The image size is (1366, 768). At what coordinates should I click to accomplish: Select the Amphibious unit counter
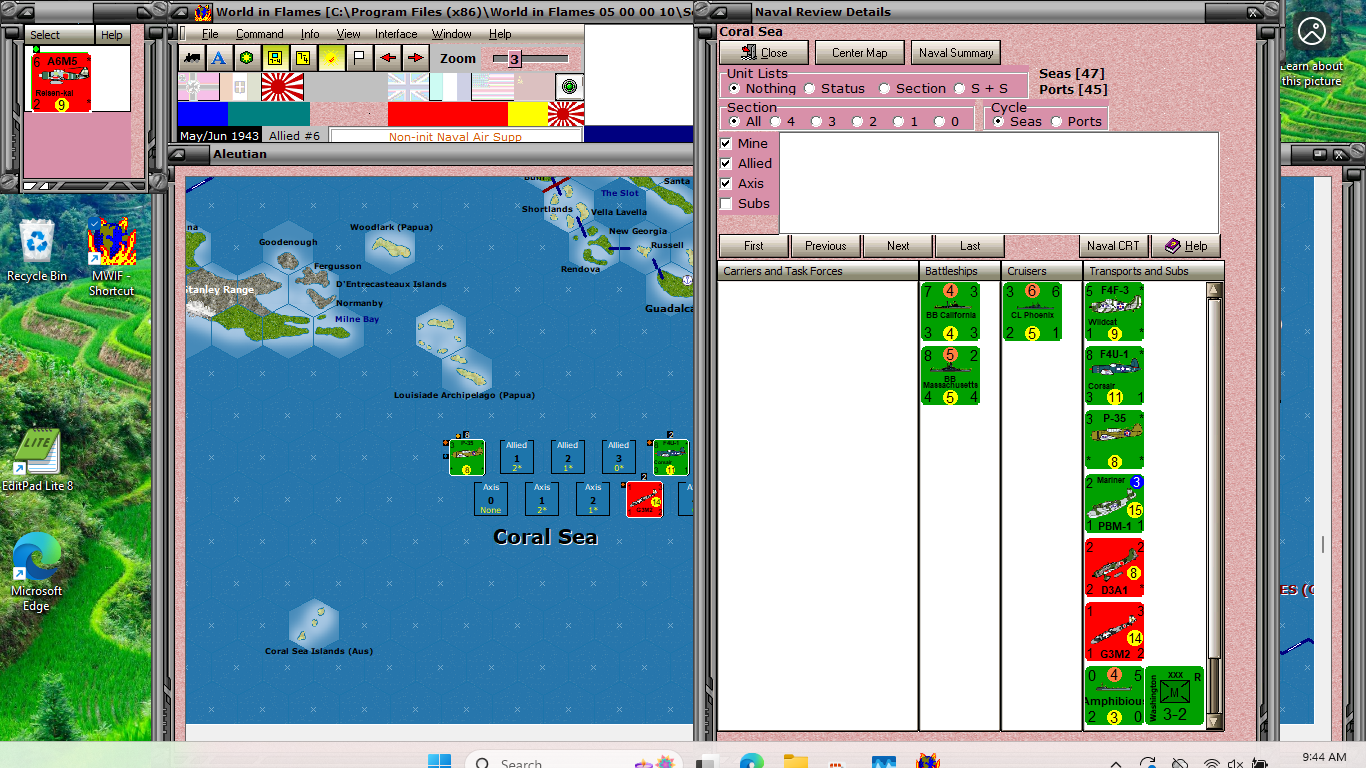point(1114,696)
